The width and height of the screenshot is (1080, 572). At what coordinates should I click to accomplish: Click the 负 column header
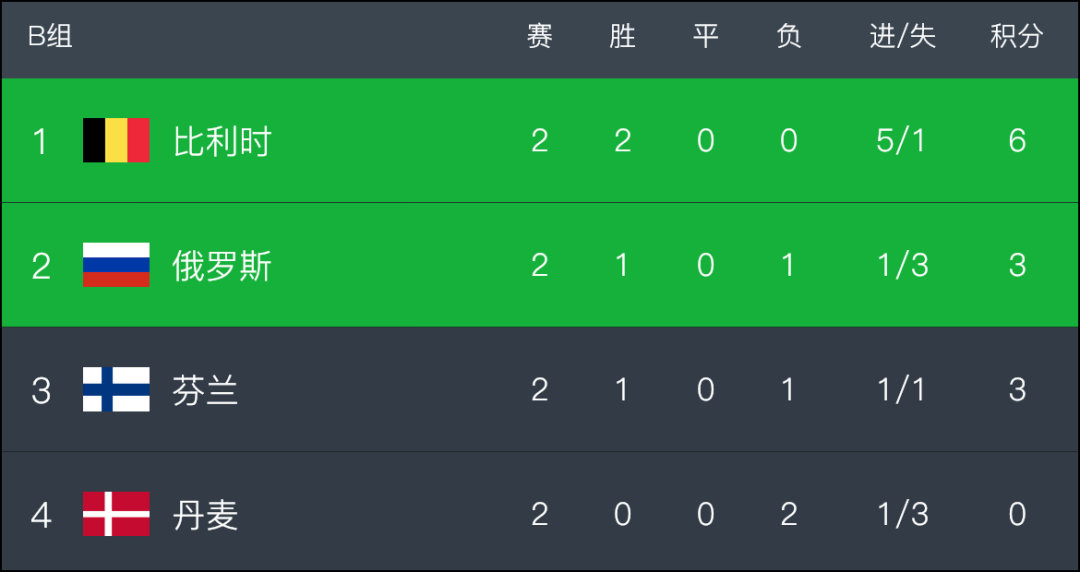(789, 37)
